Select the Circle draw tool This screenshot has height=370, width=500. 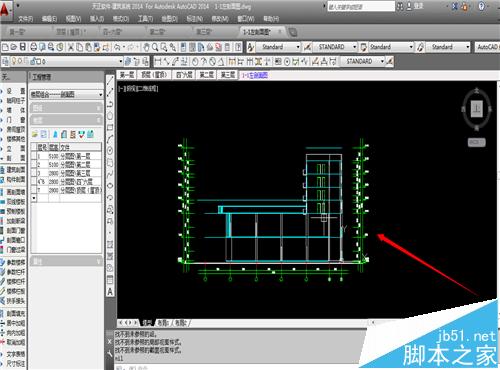tap(110, 151)
